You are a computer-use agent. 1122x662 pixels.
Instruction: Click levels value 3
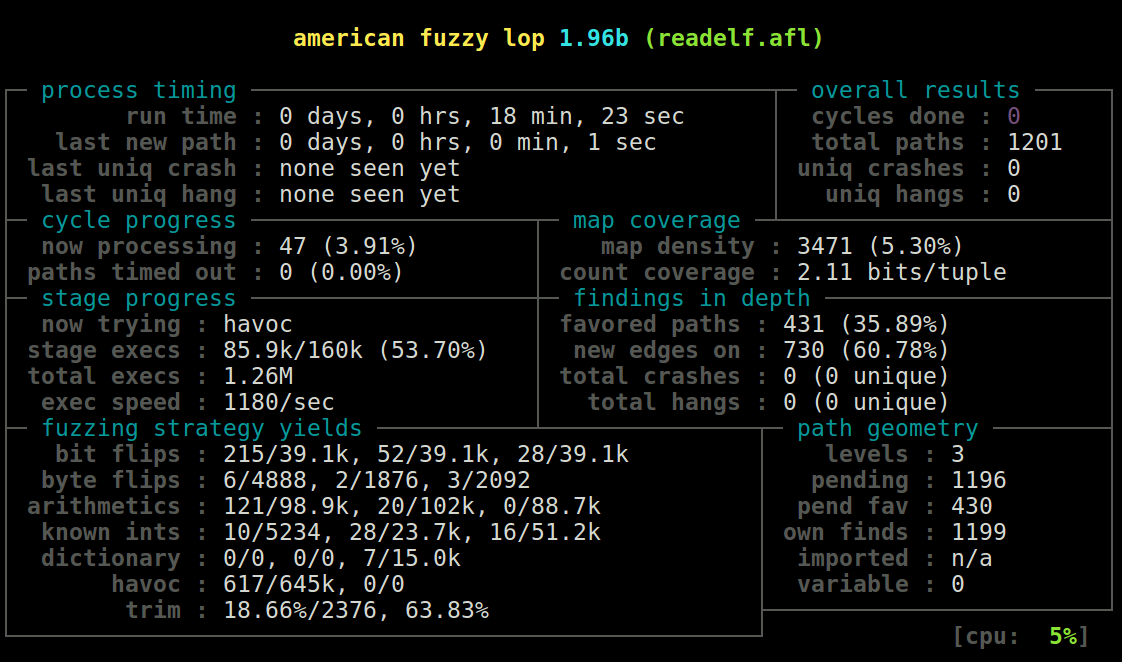tap(957, 454)
